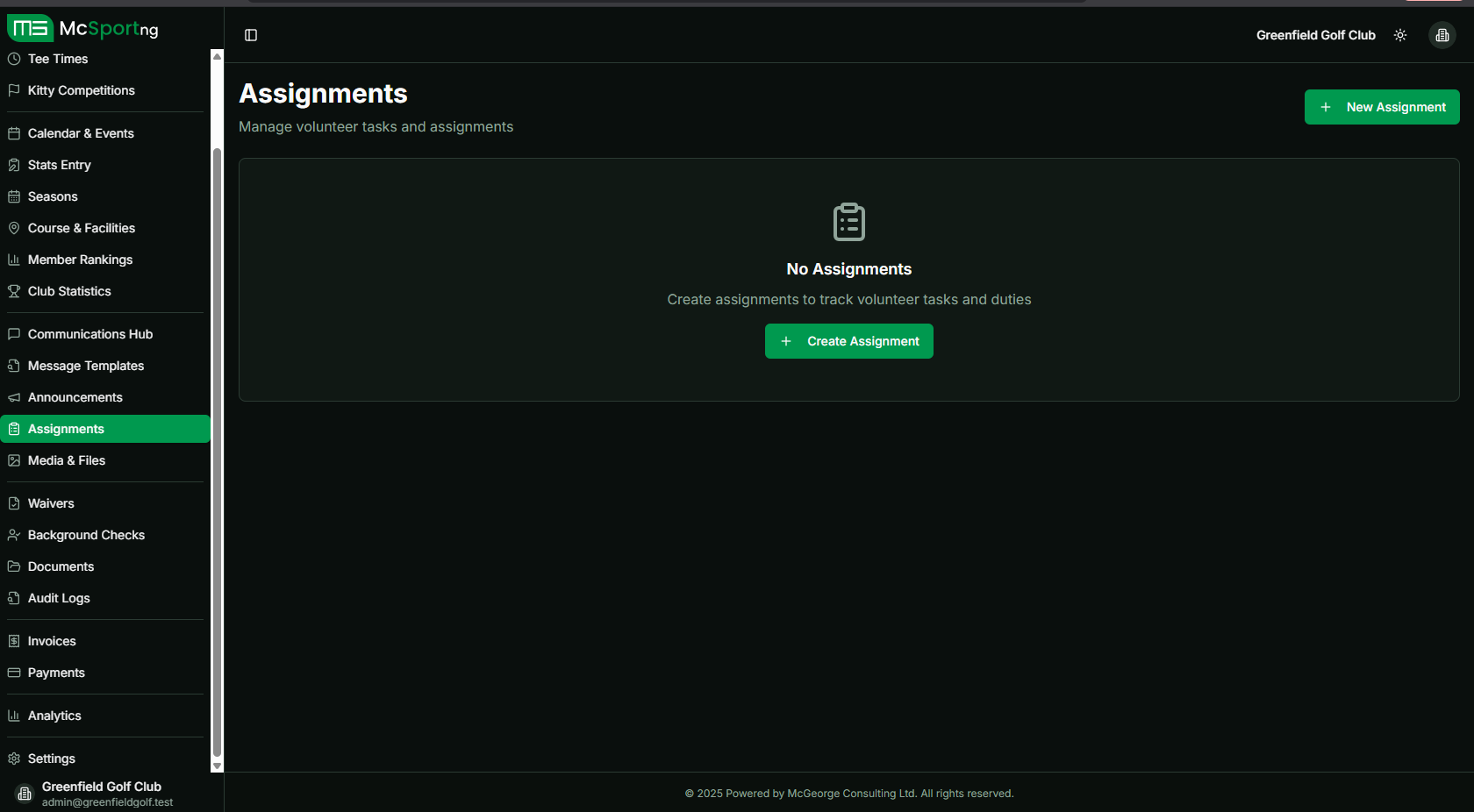Open Tee Times clock icon
Viewport: 1474px width, 812px height.
click(x=14, y=59)
